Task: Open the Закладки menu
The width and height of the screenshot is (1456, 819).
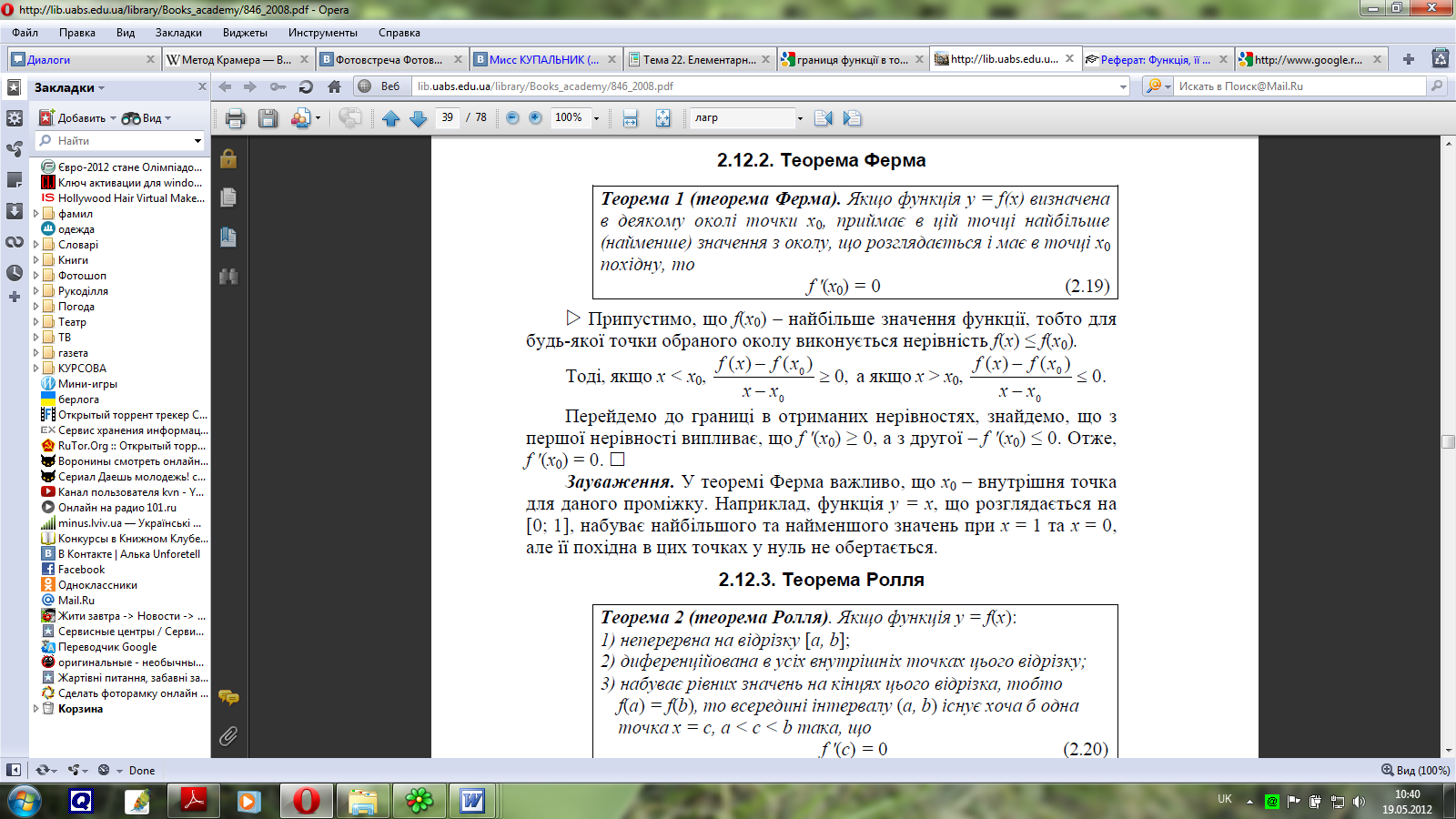Action: tap(178, 33)
